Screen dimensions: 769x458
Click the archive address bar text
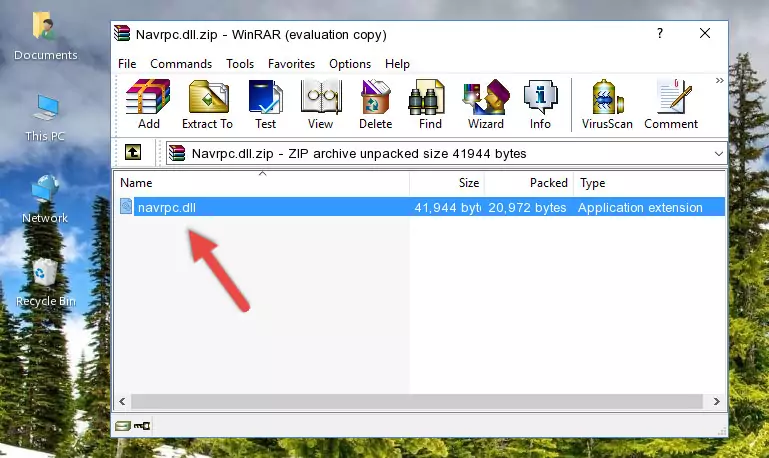(359, 153)
